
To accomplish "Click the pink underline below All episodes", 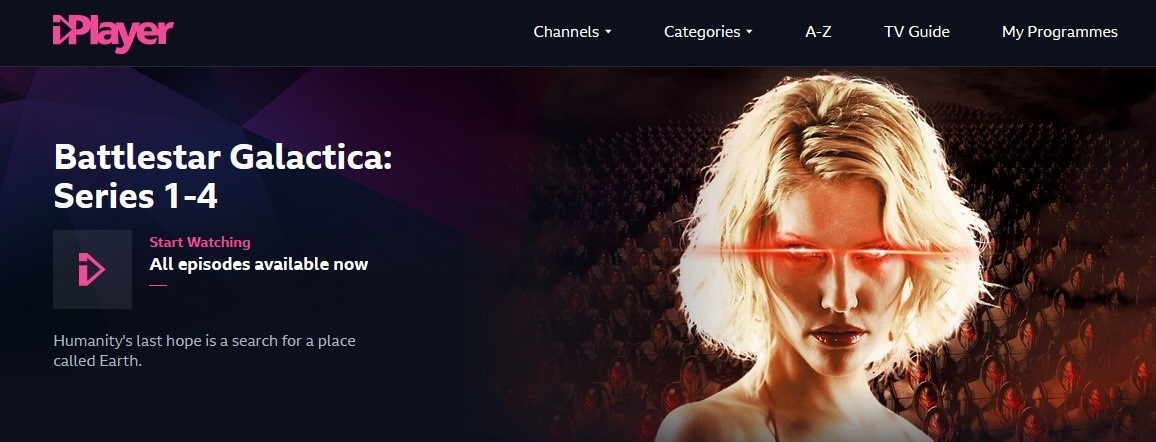I will (x=158, y=284).
